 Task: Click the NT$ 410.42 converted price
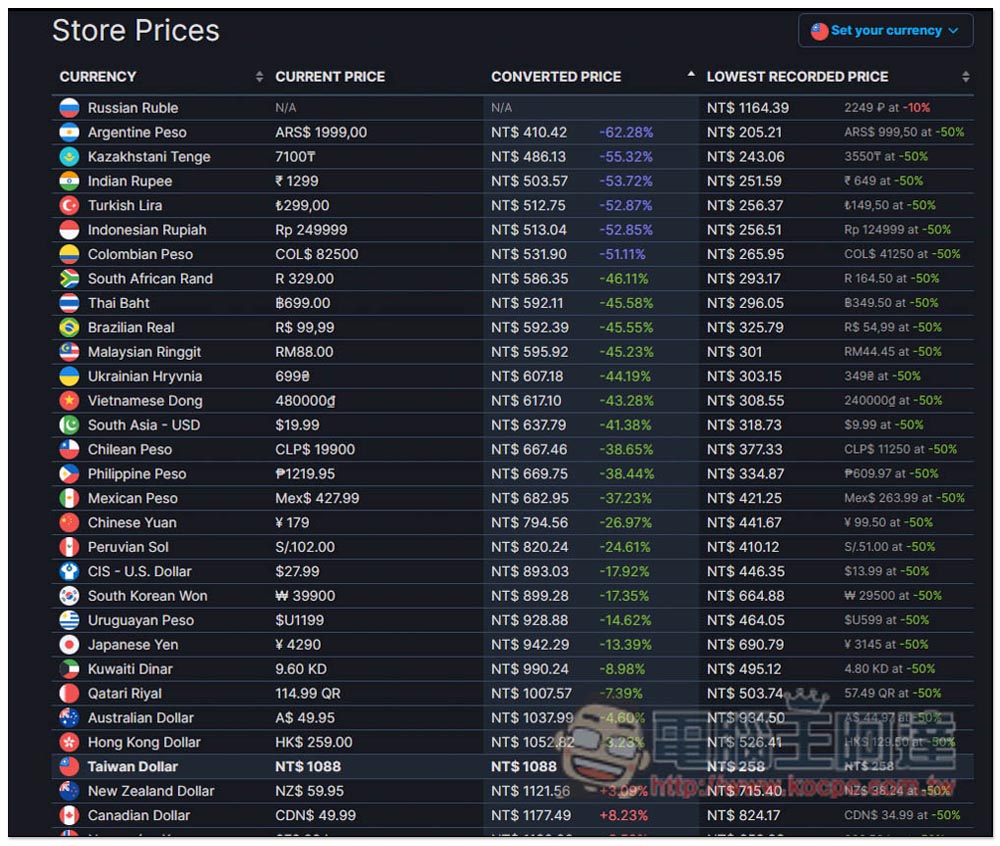[529, 132]
